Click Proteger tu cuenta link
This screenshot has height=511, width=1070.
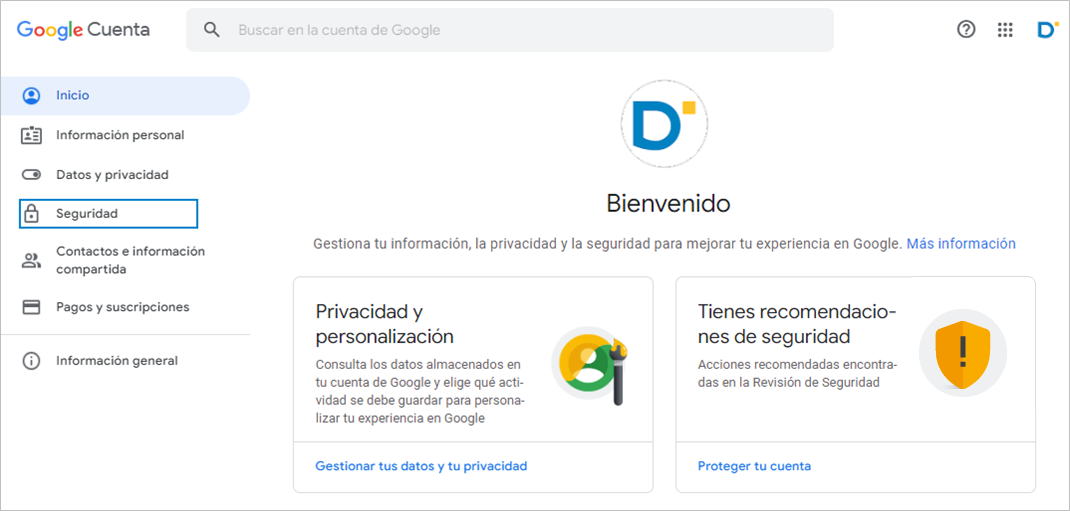pos(754,466)
